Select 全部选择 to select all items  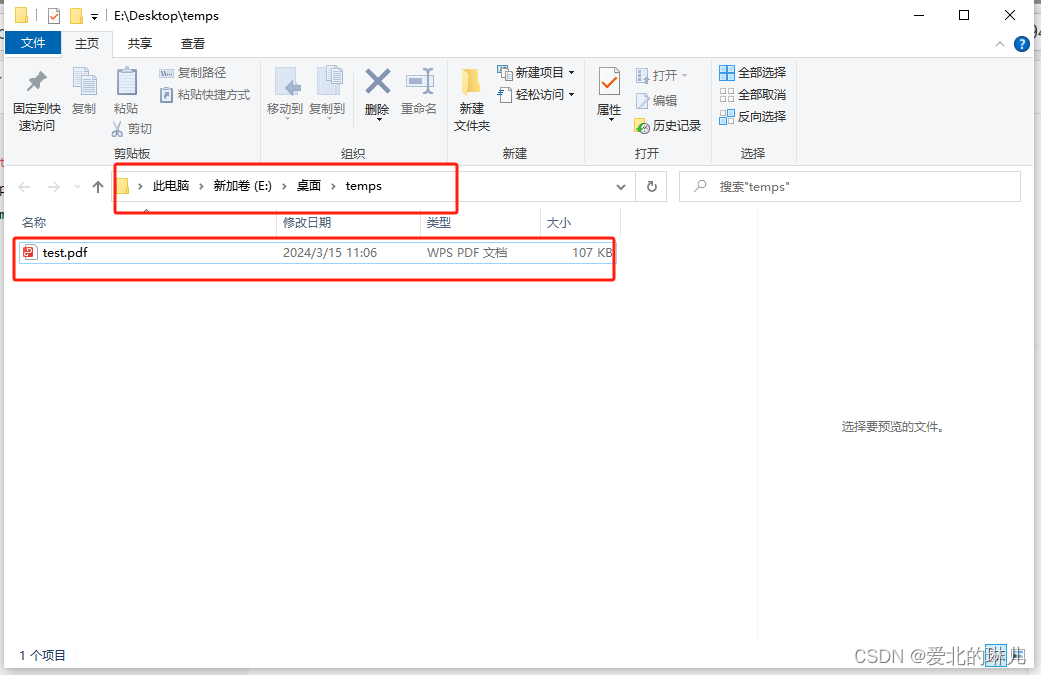752,72
